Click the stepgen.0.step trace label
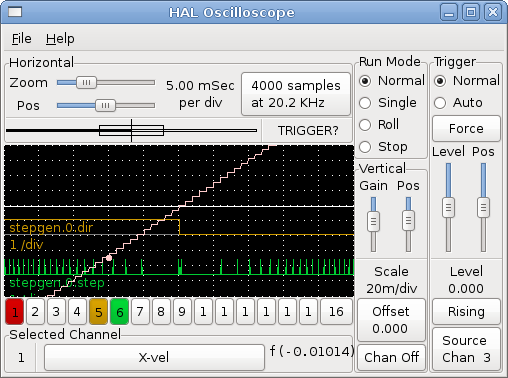Viewport: 508px width, 378px height. tap(57, 283)
